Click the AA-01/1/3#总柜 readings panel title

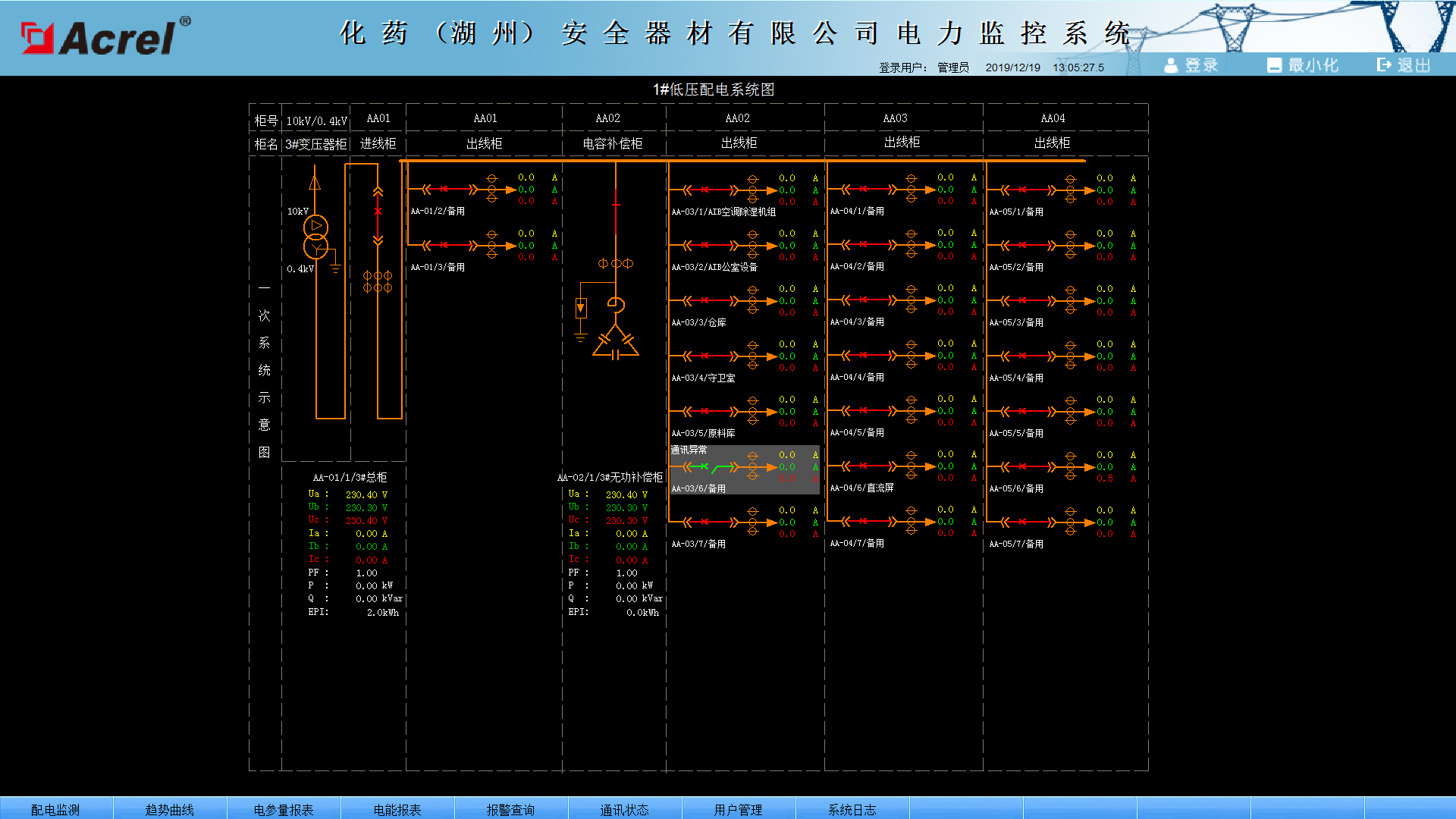click(x=350, y=477)
